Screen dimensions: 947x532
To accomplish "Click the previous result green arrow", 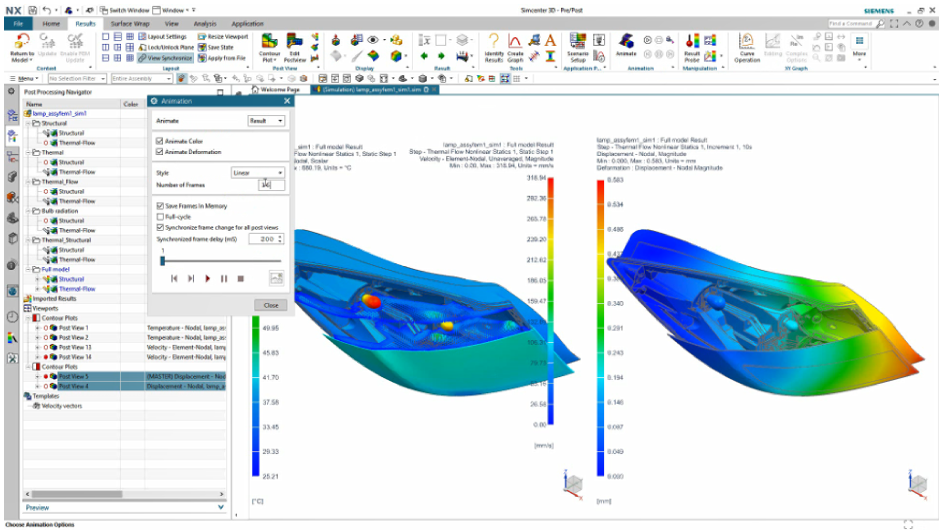I will [424, 56].
